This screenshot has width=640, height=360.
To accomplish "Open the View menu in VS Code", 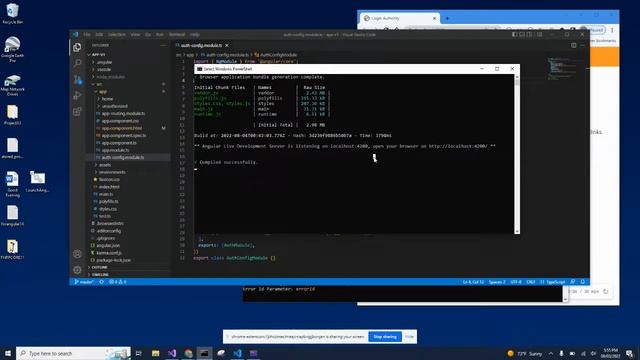I will click(136, 35).
